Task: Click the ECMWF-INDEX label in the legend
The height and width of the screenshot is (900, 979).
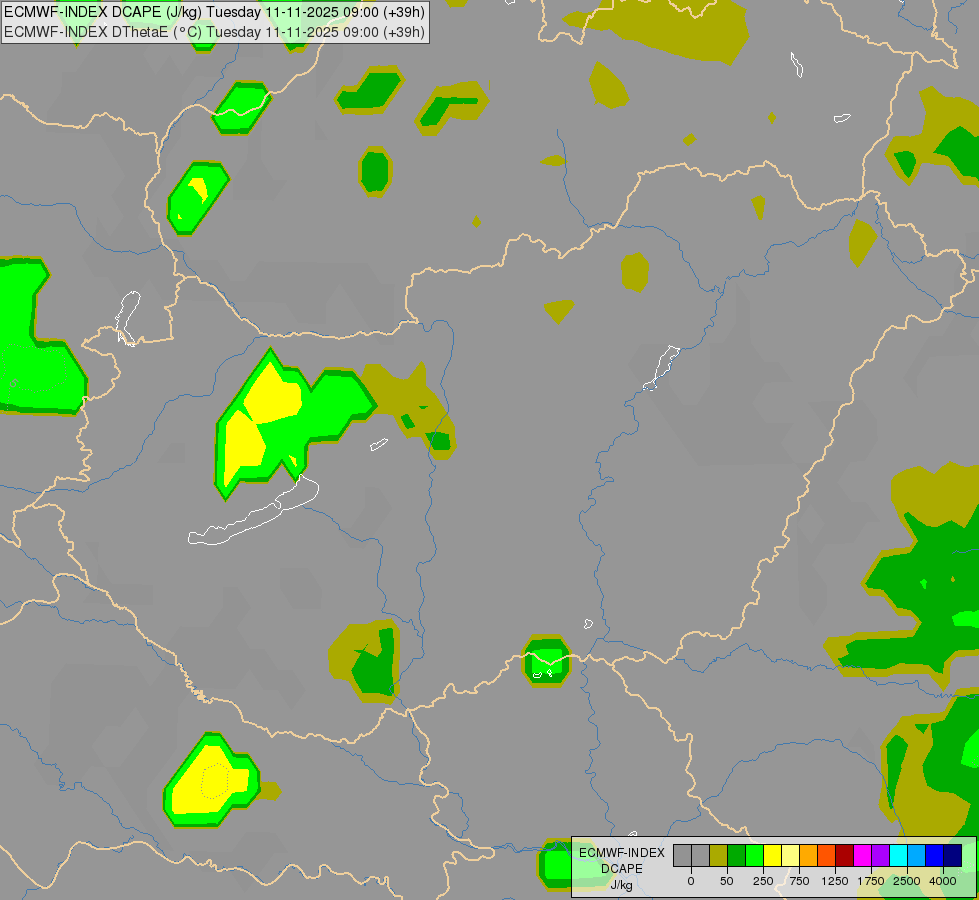Action: (x=622, y=853)
